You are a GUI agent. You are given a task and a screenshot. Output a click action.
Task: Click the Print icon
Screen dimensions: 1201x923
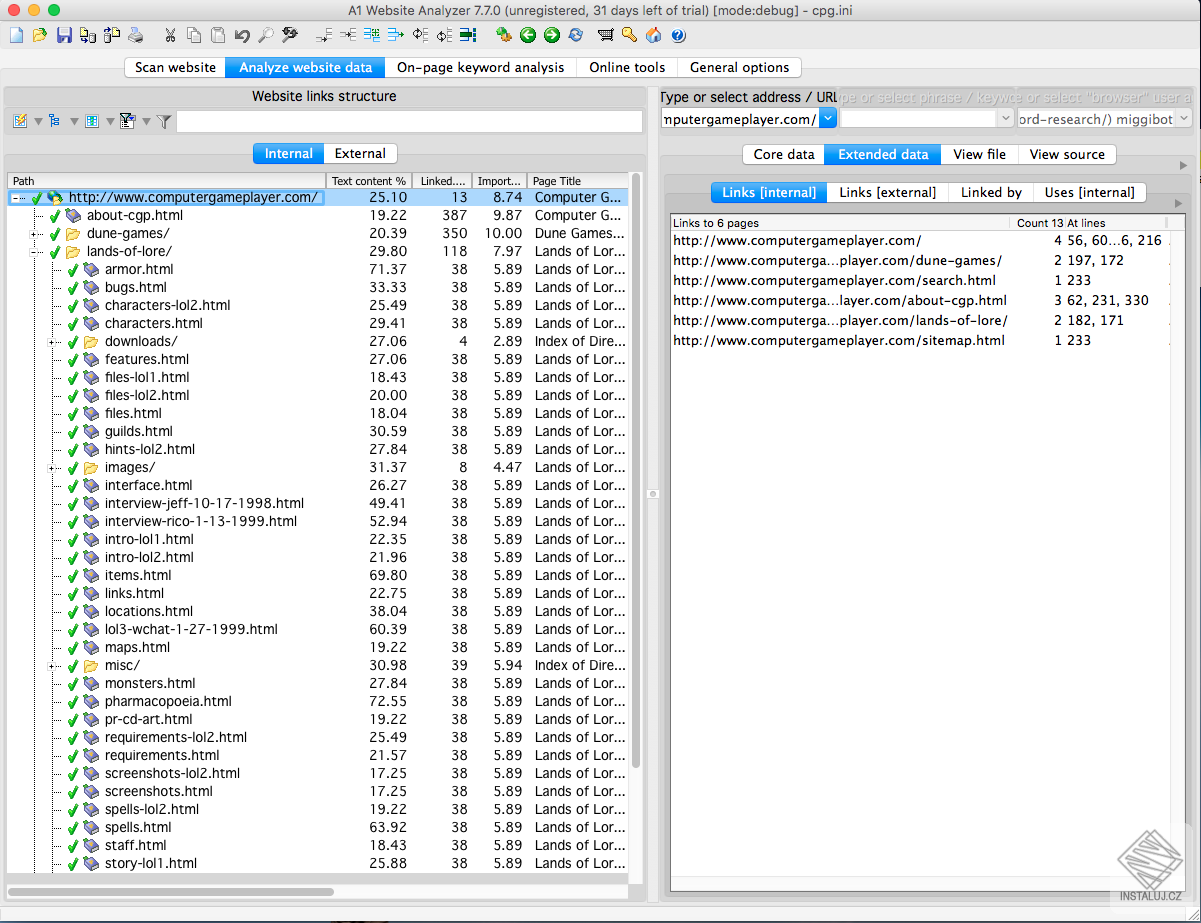(x=135, y=35)
